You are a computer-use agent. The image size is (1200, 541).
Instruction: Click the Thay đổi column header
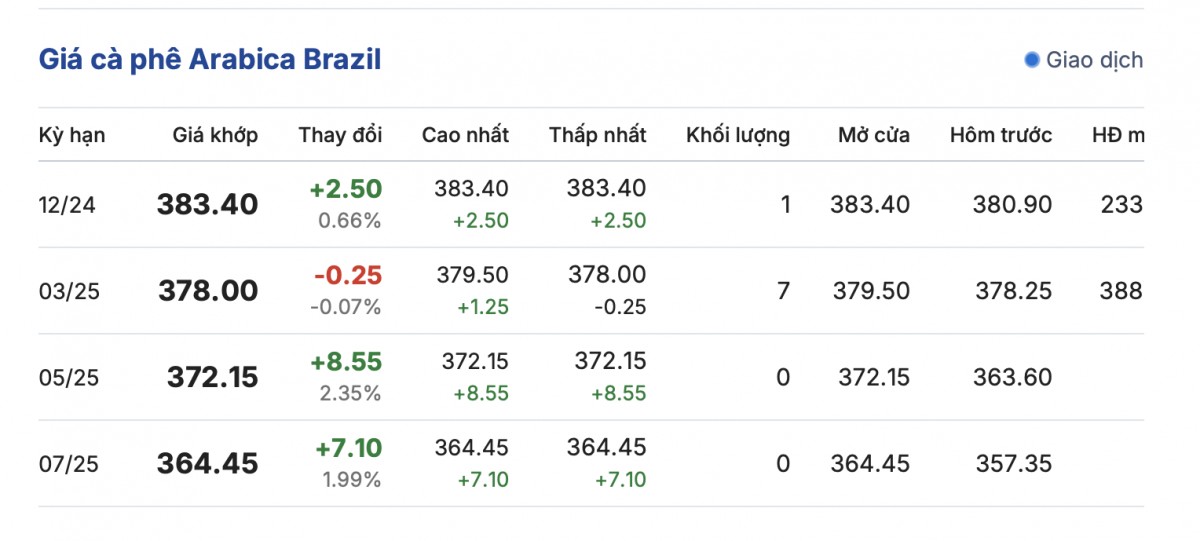tap(340, 135)
